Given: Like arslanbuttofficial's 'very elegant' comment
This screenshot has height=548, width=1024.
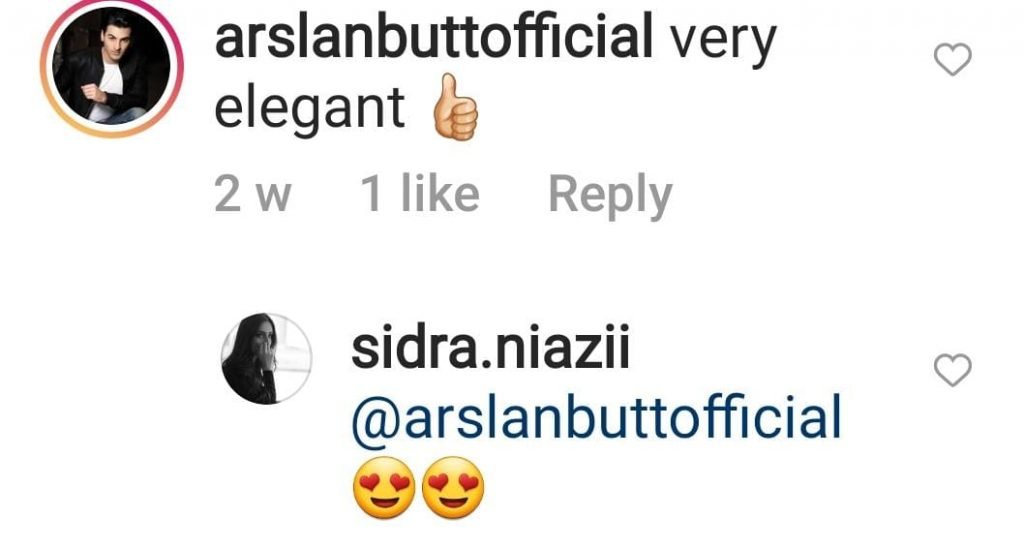Looking at the screenshot, I should [x=953, y=59].
